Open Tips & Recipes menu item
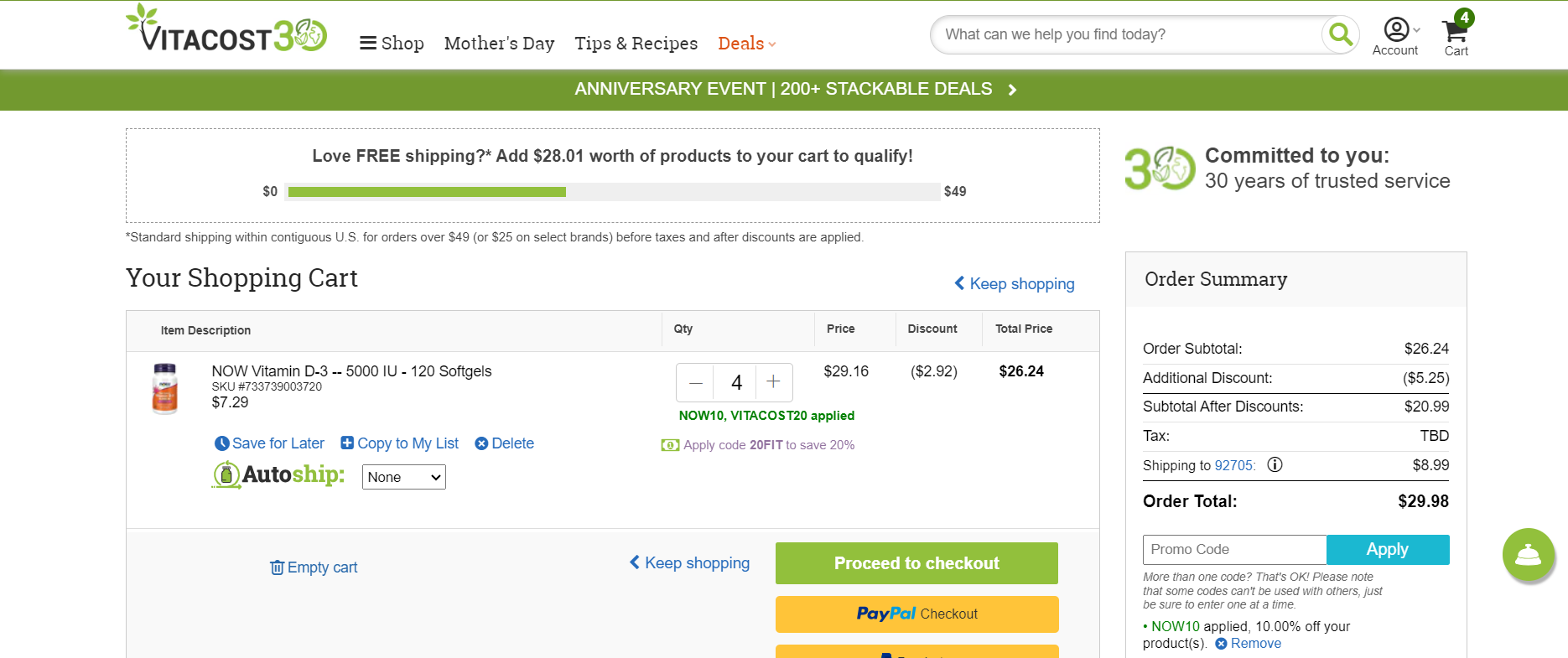The image size is (1568, 658). 636,44
